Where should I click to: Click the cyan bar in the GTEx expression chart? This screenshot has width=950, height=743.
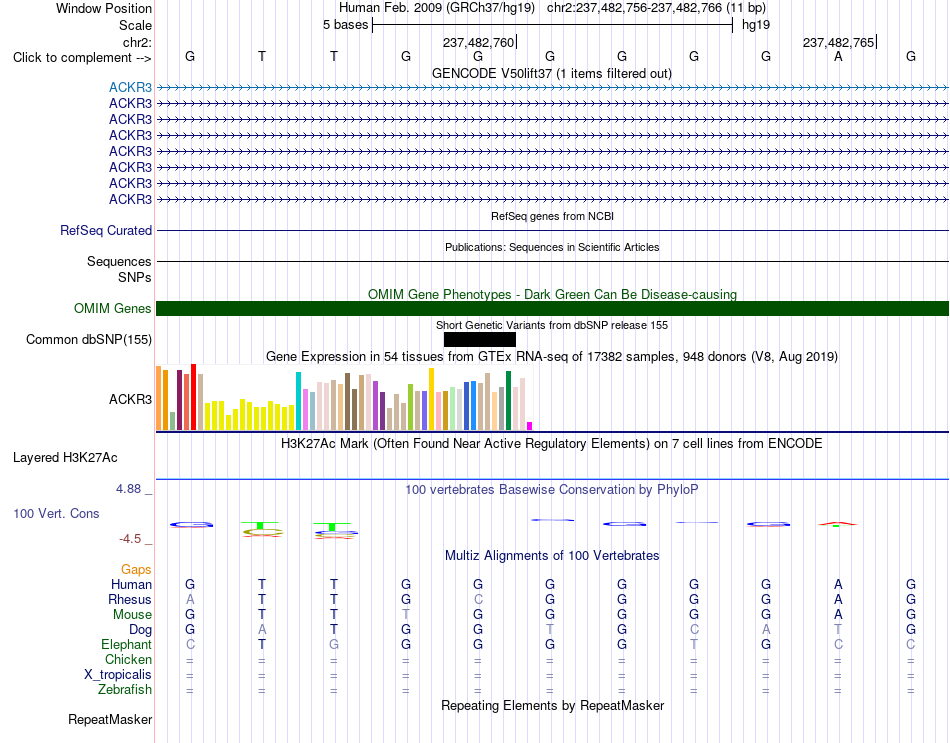298,401
